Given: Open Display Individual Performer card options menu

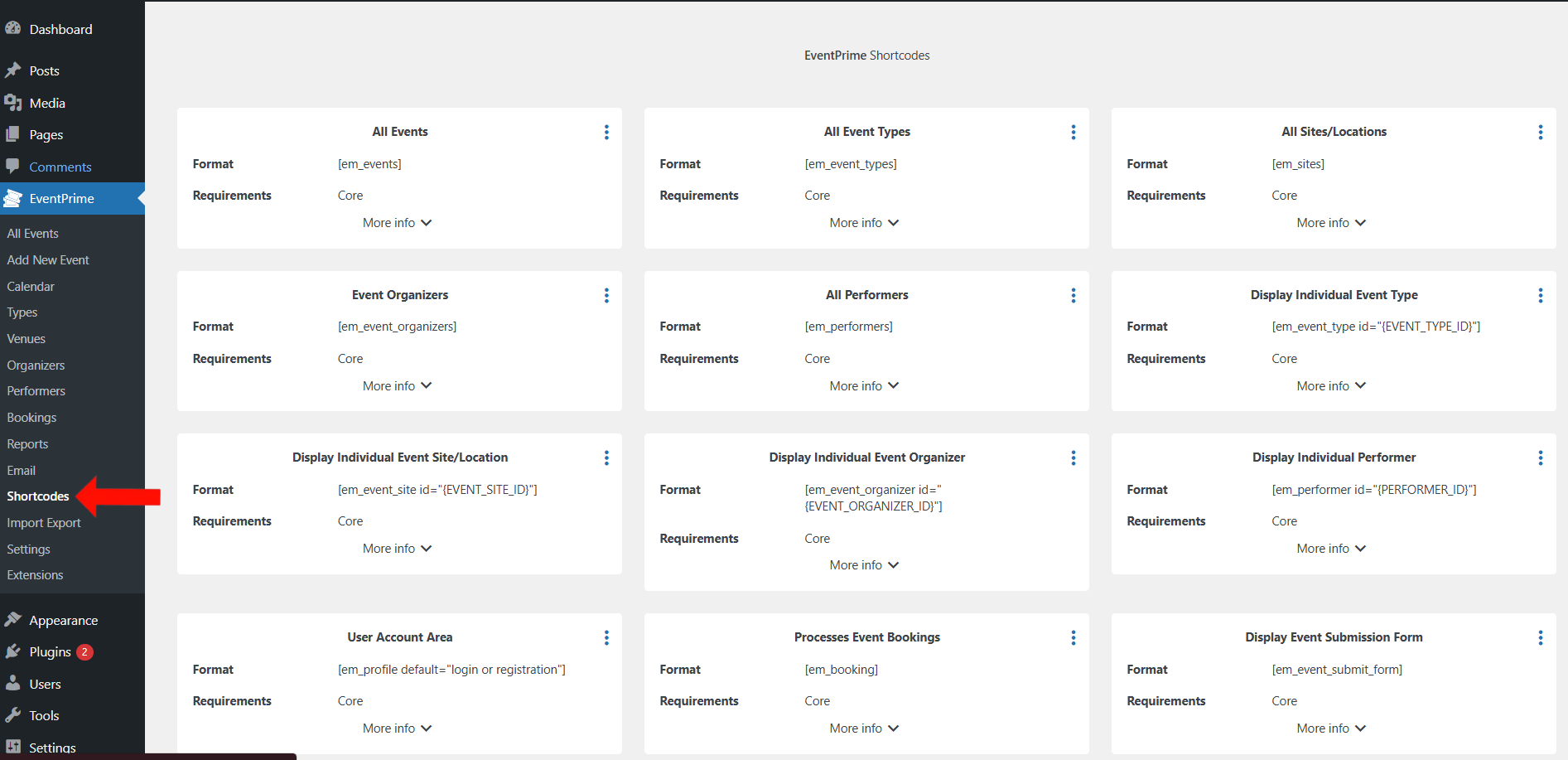Looking at the screenshot, I should (x=1541, y=458).
